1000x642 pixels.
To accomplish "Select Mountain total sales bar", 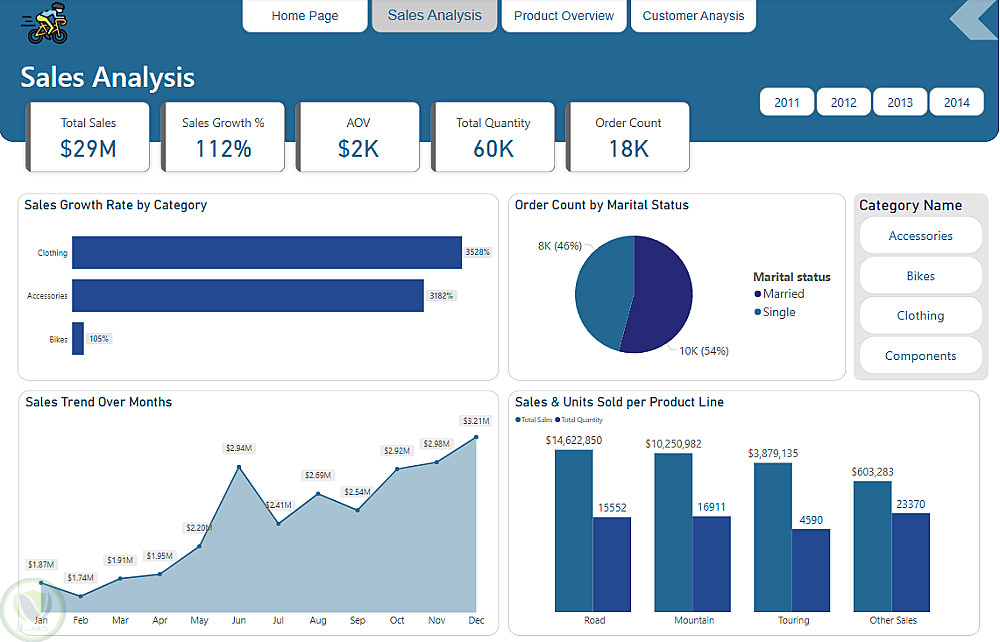I will (673, 532).
